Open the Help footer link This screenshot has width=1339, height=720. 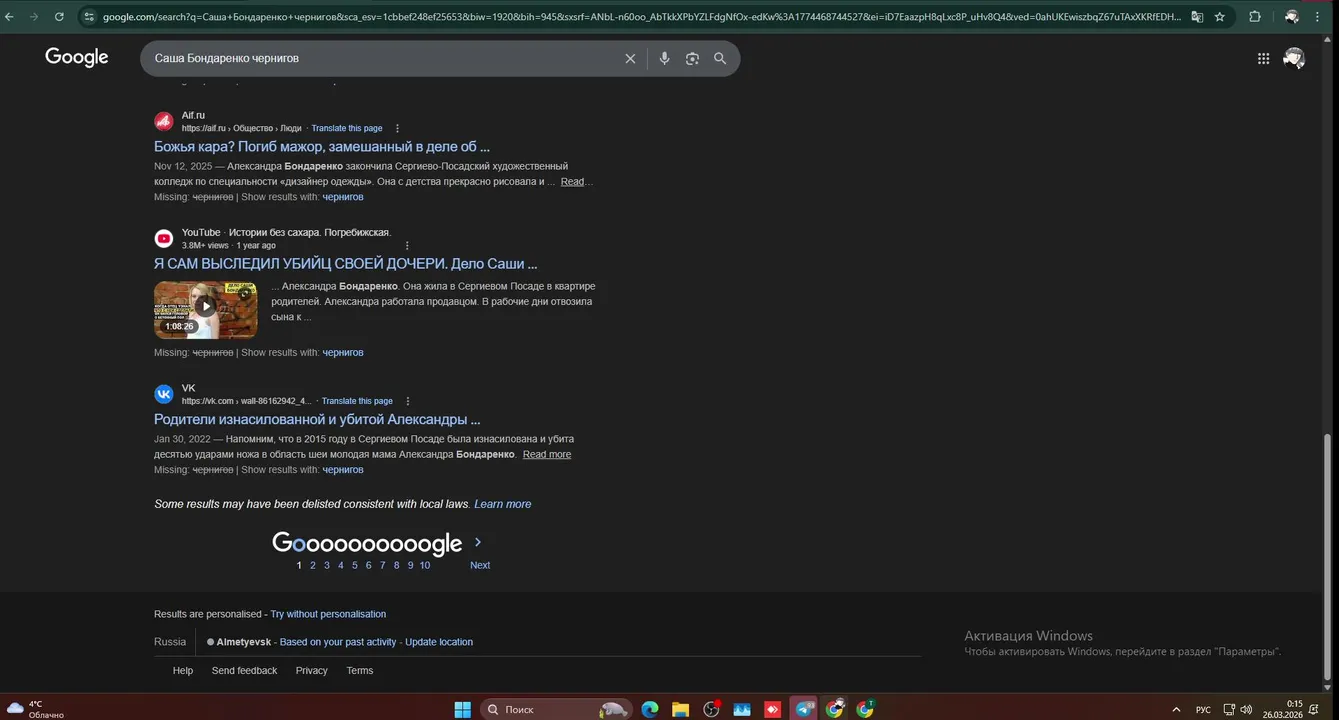183,670
